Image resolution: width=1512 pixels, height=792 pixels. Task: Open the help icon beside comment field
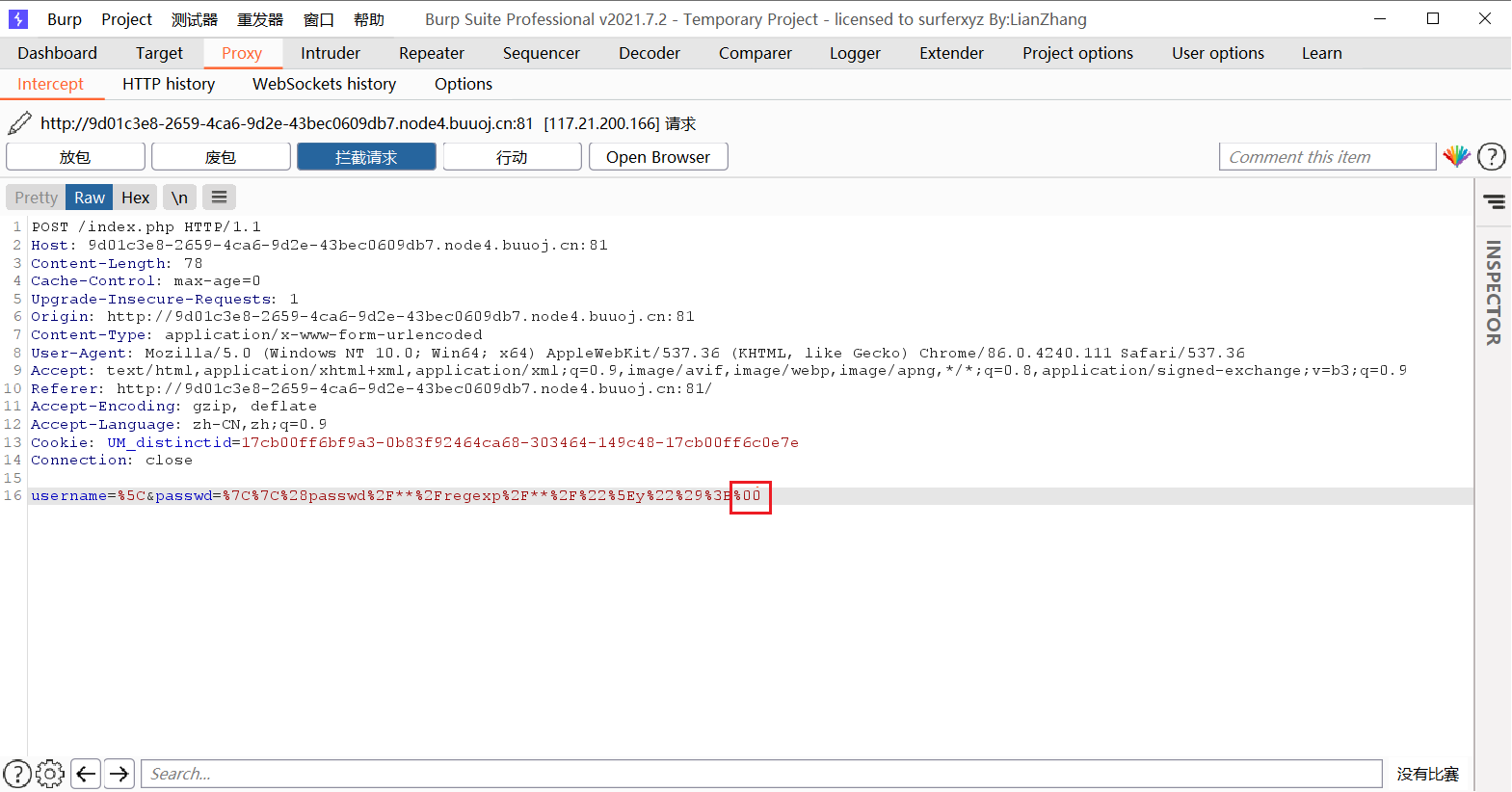click(x=1492, y=156)
